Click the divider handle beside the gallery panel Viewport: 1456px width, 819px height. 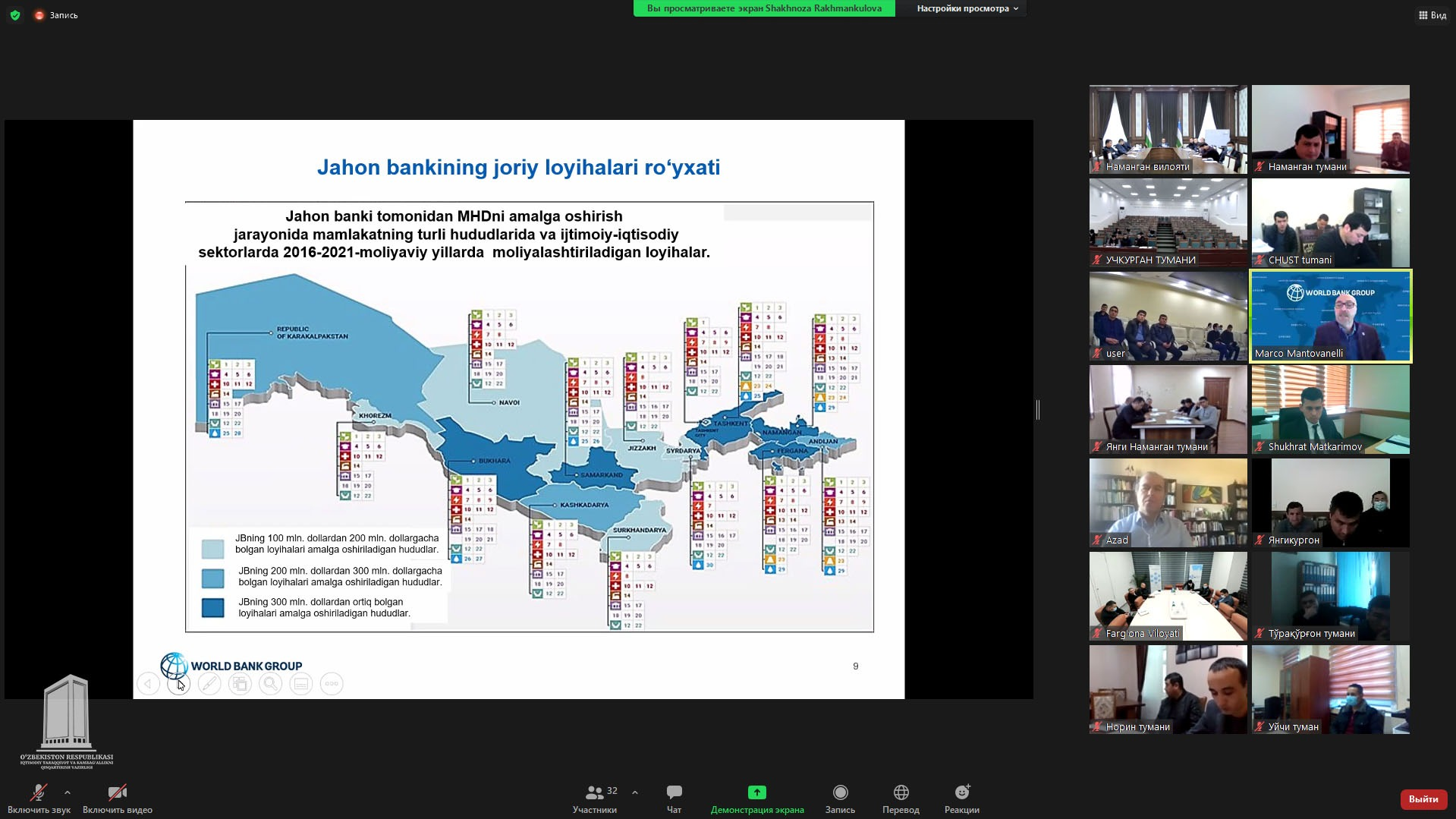[x=1038, y=409]
